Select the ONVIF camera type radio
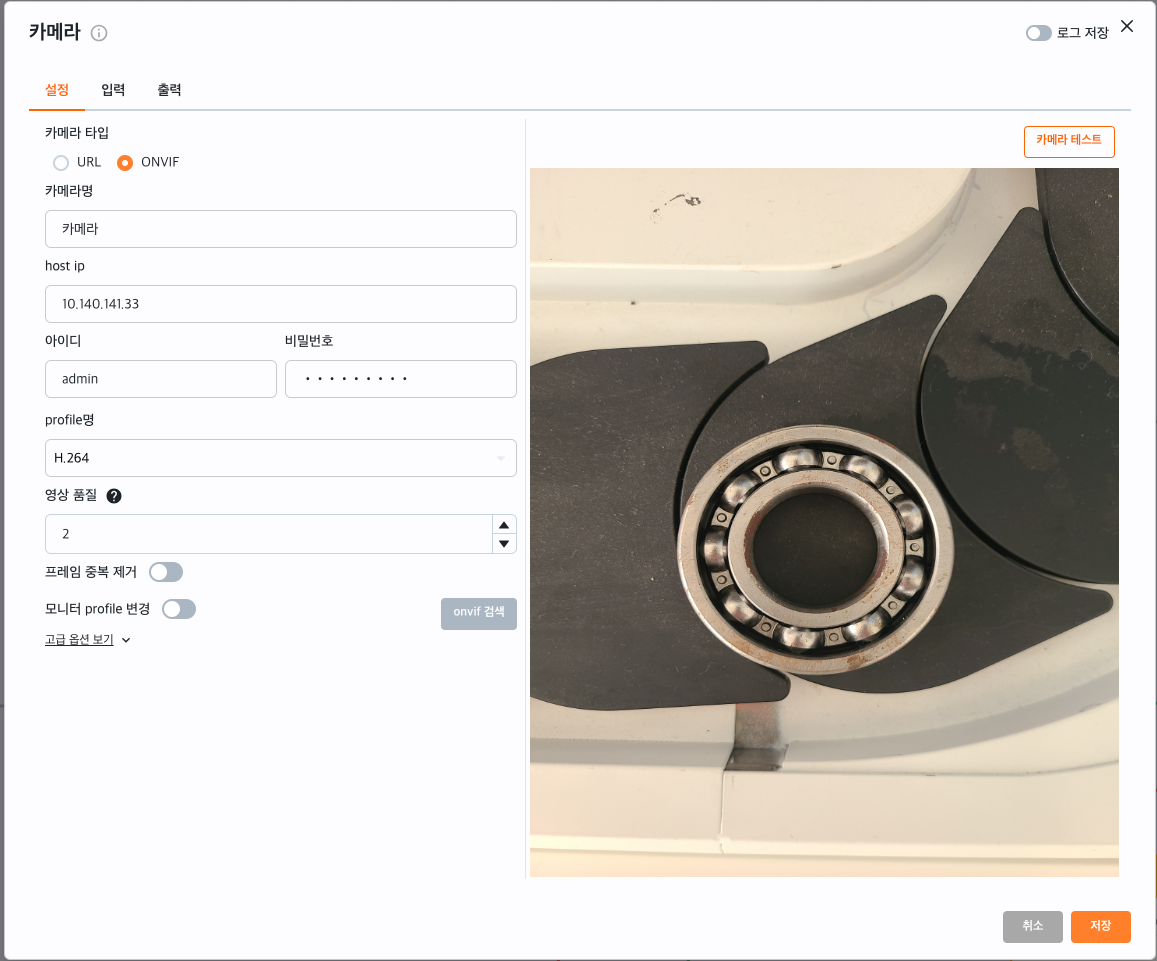The height and width of the screenshot is (961, 1157). point(125,162)
